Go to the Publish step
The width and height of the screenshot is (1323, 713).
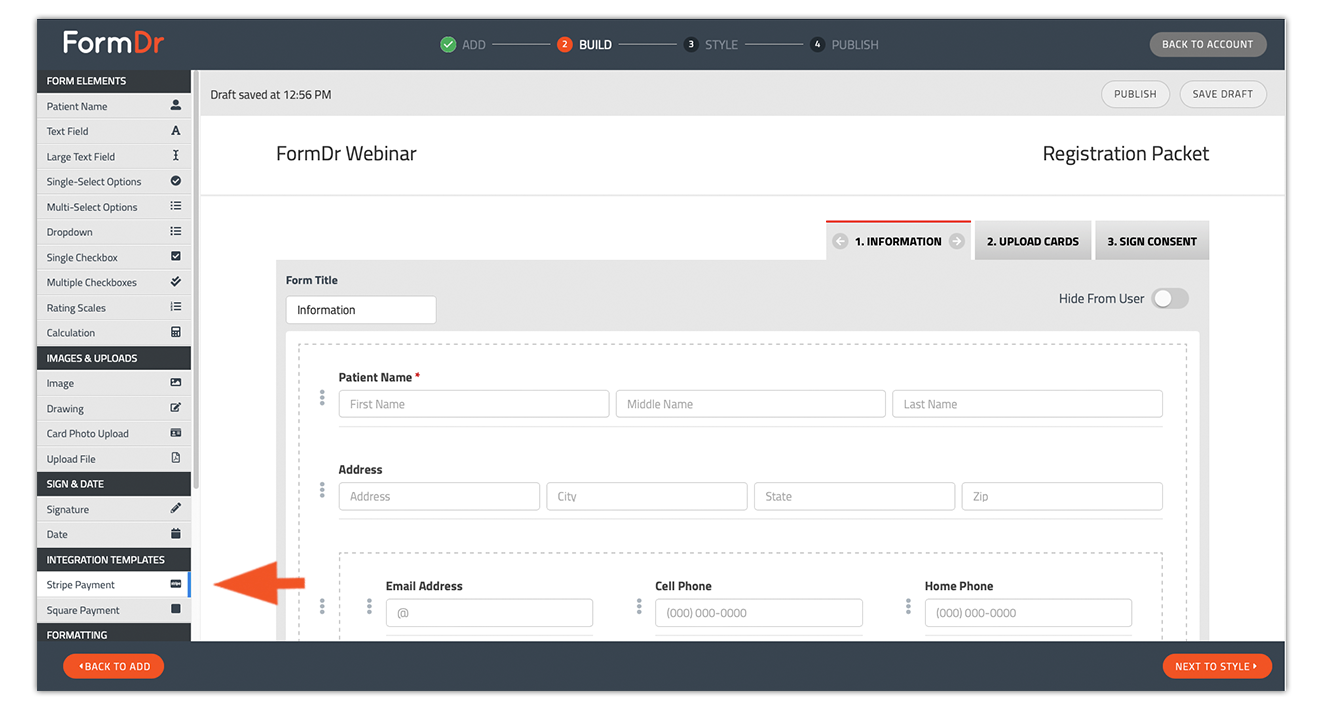pos(845,45)
